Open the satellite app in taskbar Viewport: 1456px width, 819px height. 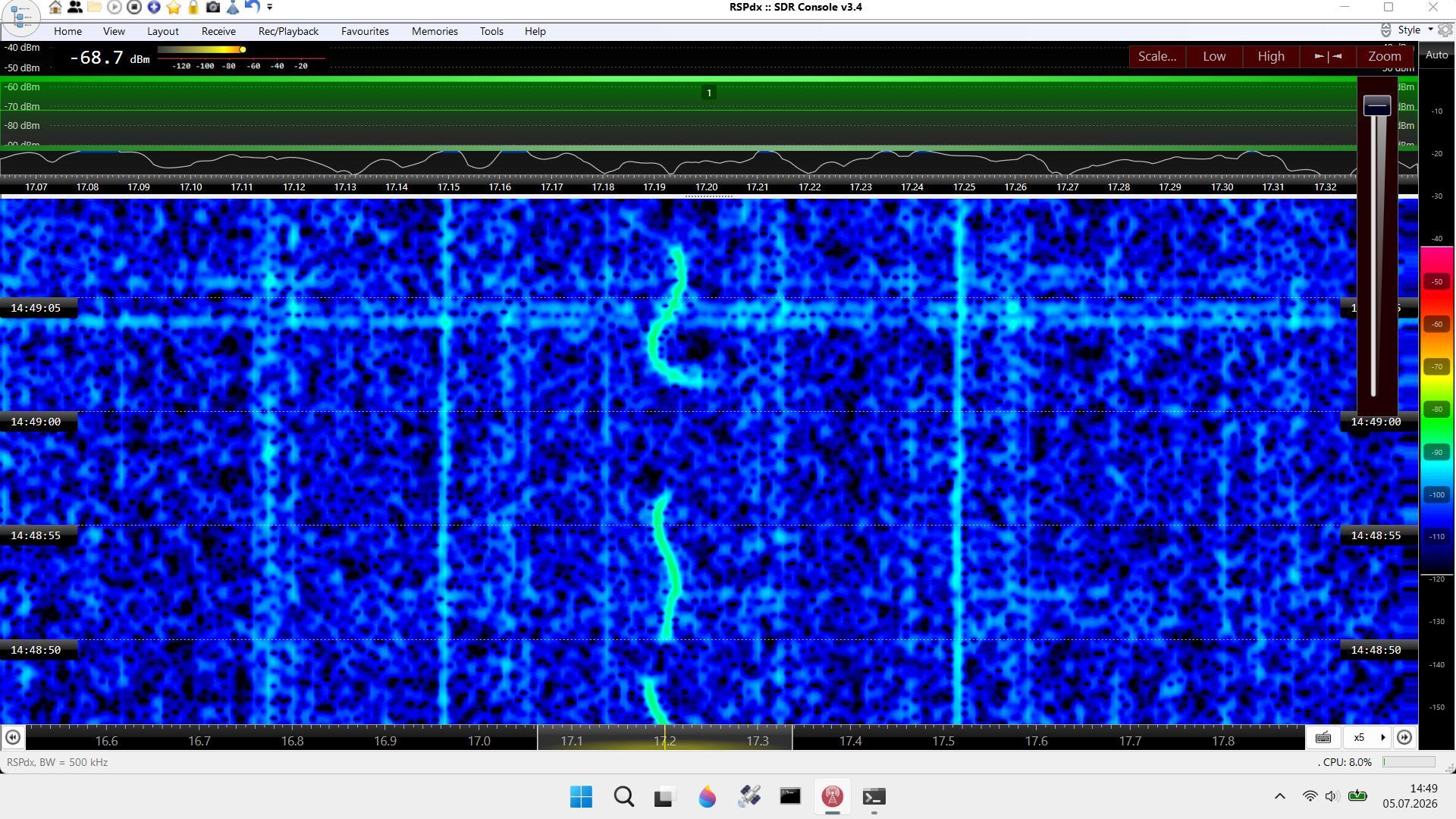(x=749, y=797)
